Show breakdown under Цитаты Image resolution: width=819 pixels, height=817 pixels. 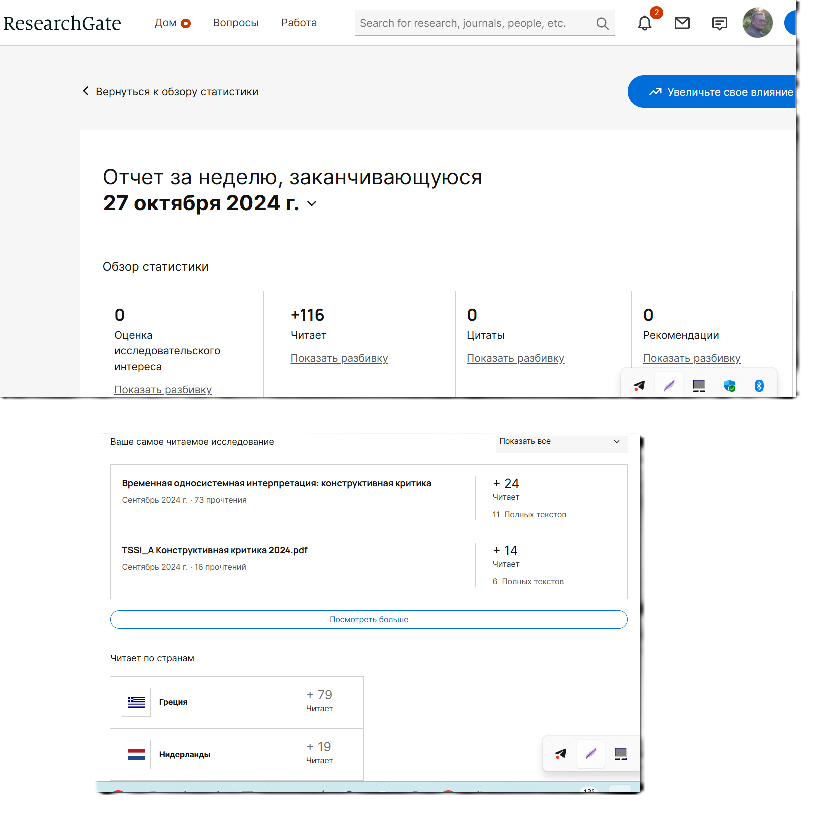pyautogui.click(x=516, y=358)
